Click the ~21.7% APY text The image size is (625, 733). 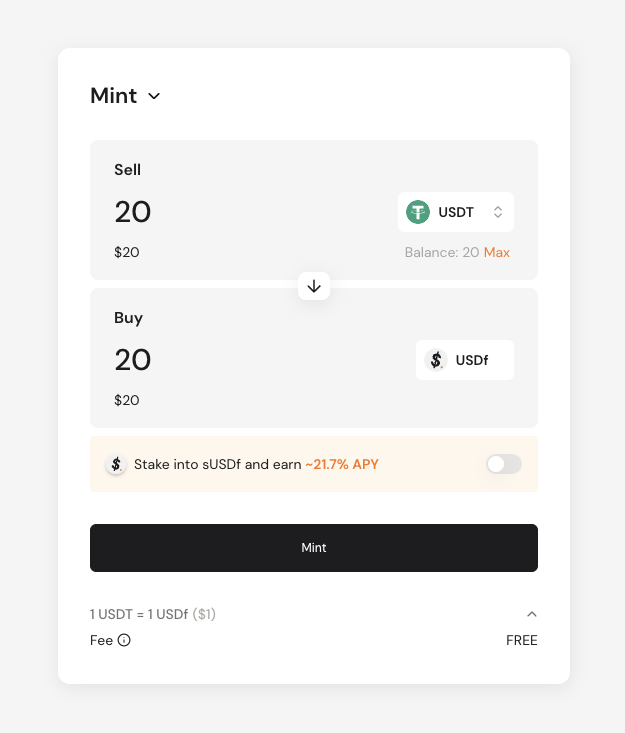click(342, 464)
